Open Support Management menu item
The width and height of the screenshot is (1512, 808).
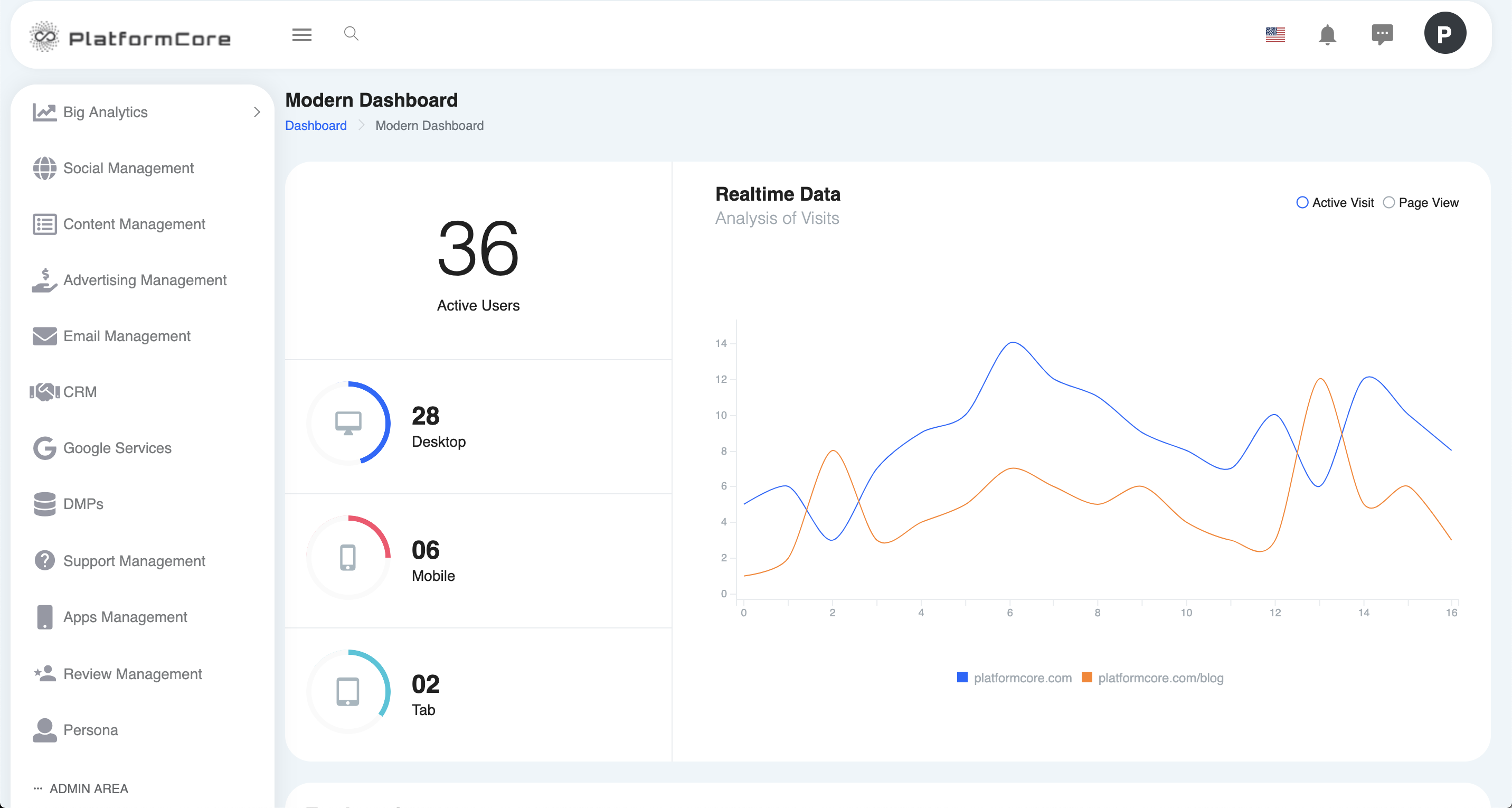click(x=134, y=561)
